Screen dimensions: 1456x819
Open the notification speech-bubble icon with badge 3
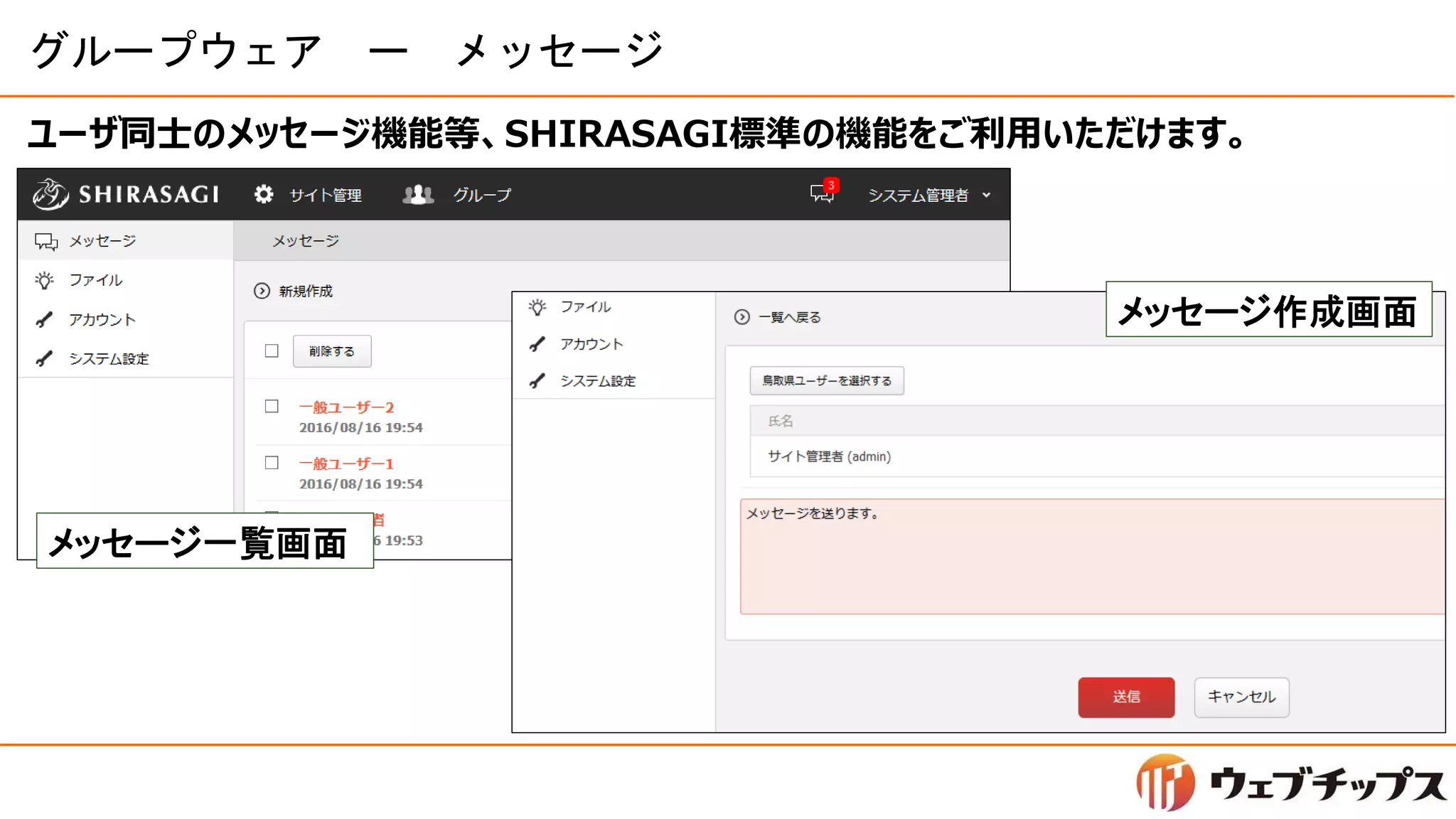824,192
